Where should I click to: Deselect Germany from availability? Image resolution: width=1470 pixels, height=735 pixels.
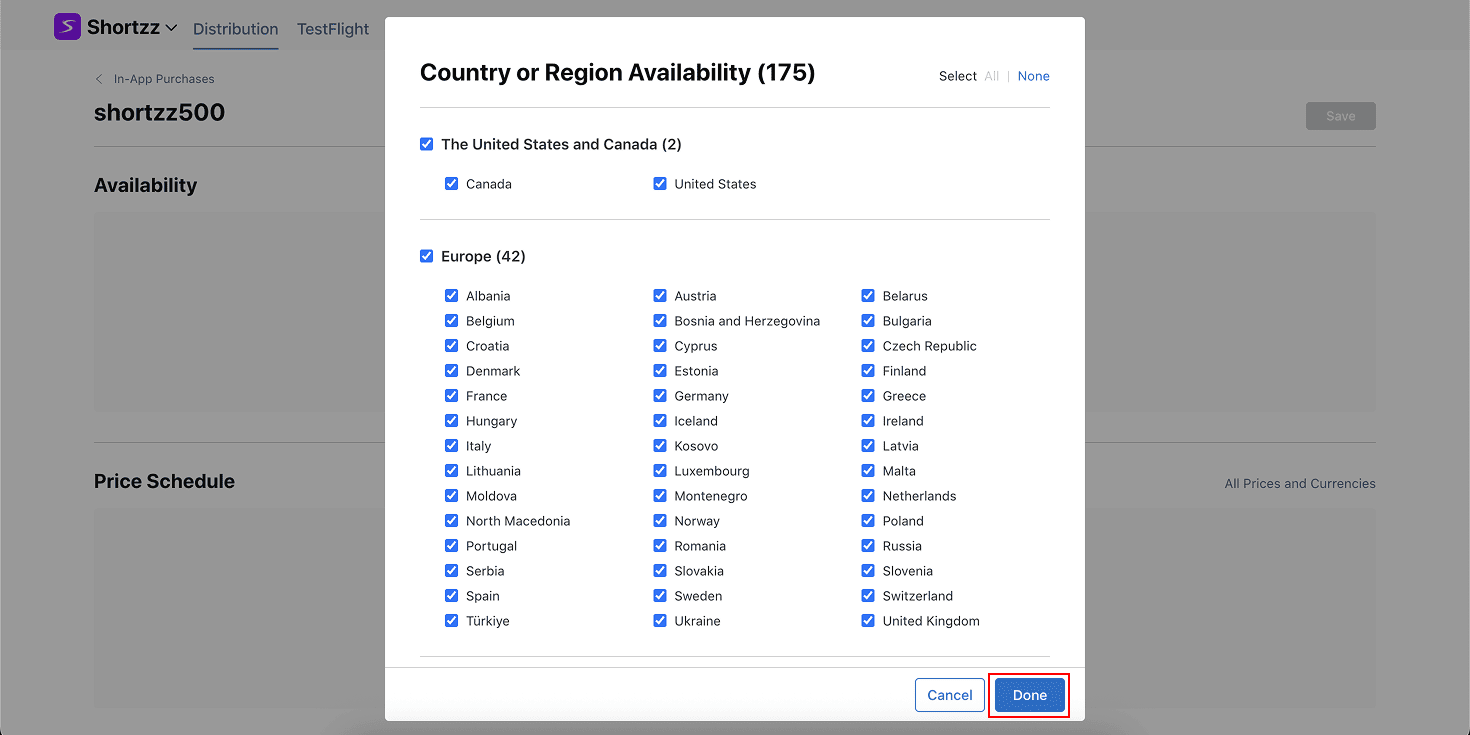click(660, 396)
